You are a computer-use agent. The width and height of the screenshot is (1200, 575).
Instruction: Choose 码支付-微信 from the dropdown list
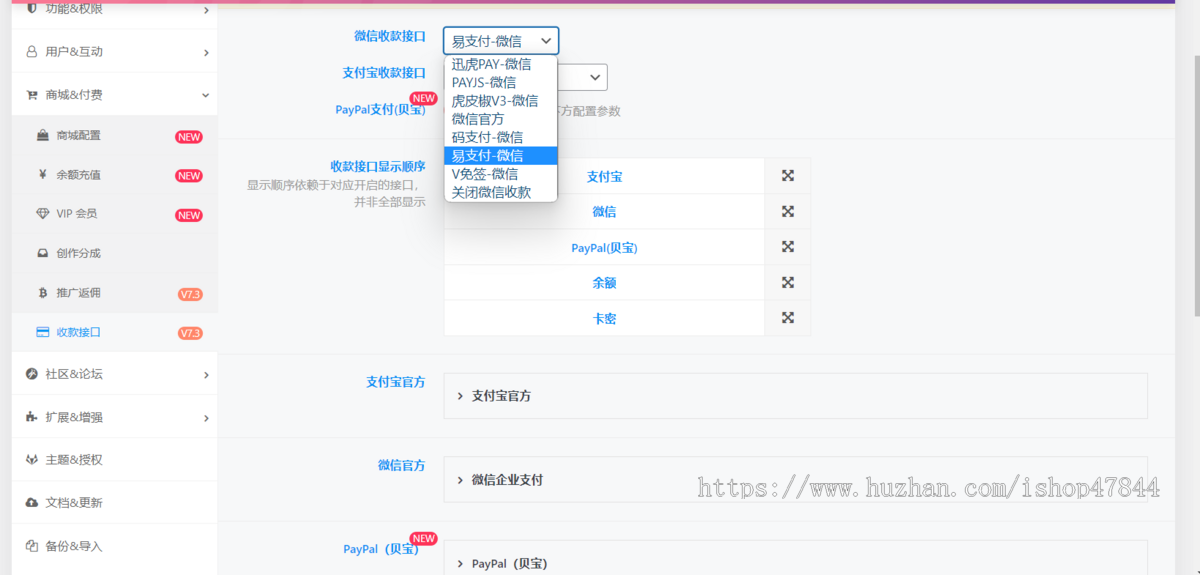coord(501,137)
